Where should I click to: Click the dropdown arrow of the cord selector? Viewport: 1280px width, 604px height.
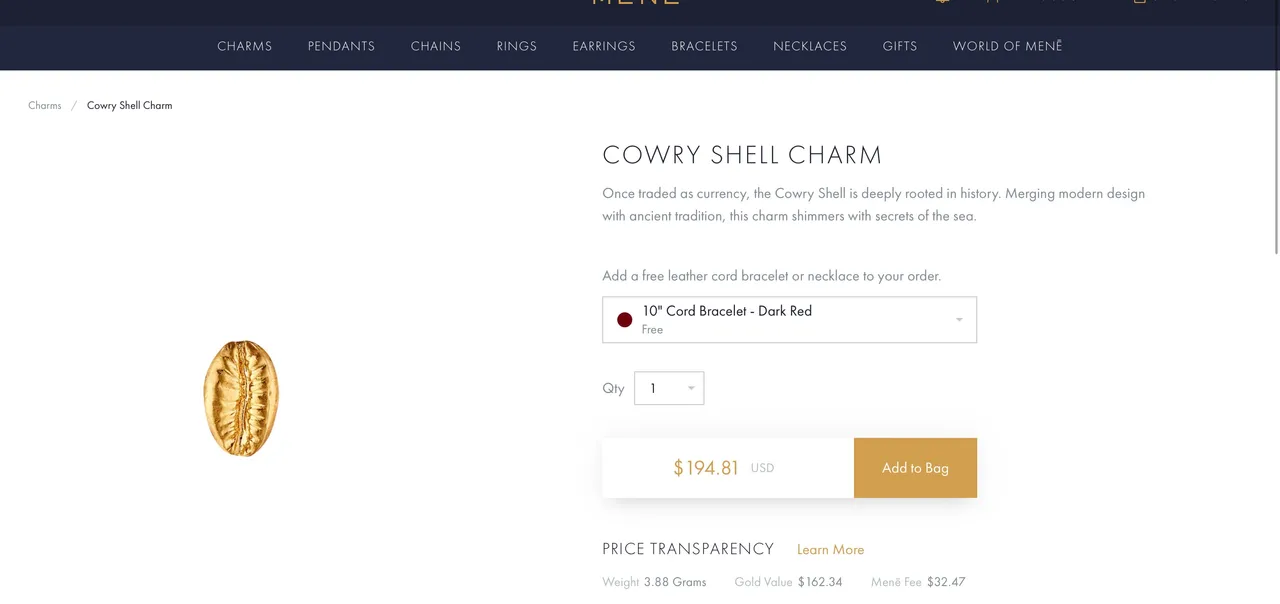[x=959, y=320]
